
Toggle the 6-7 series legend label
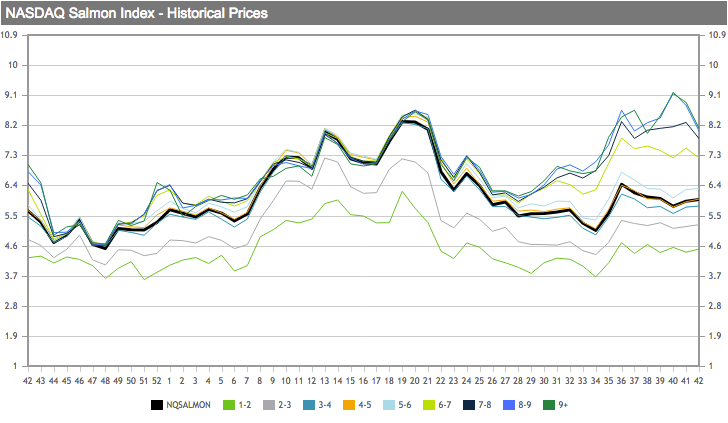[x=445, y=405]
